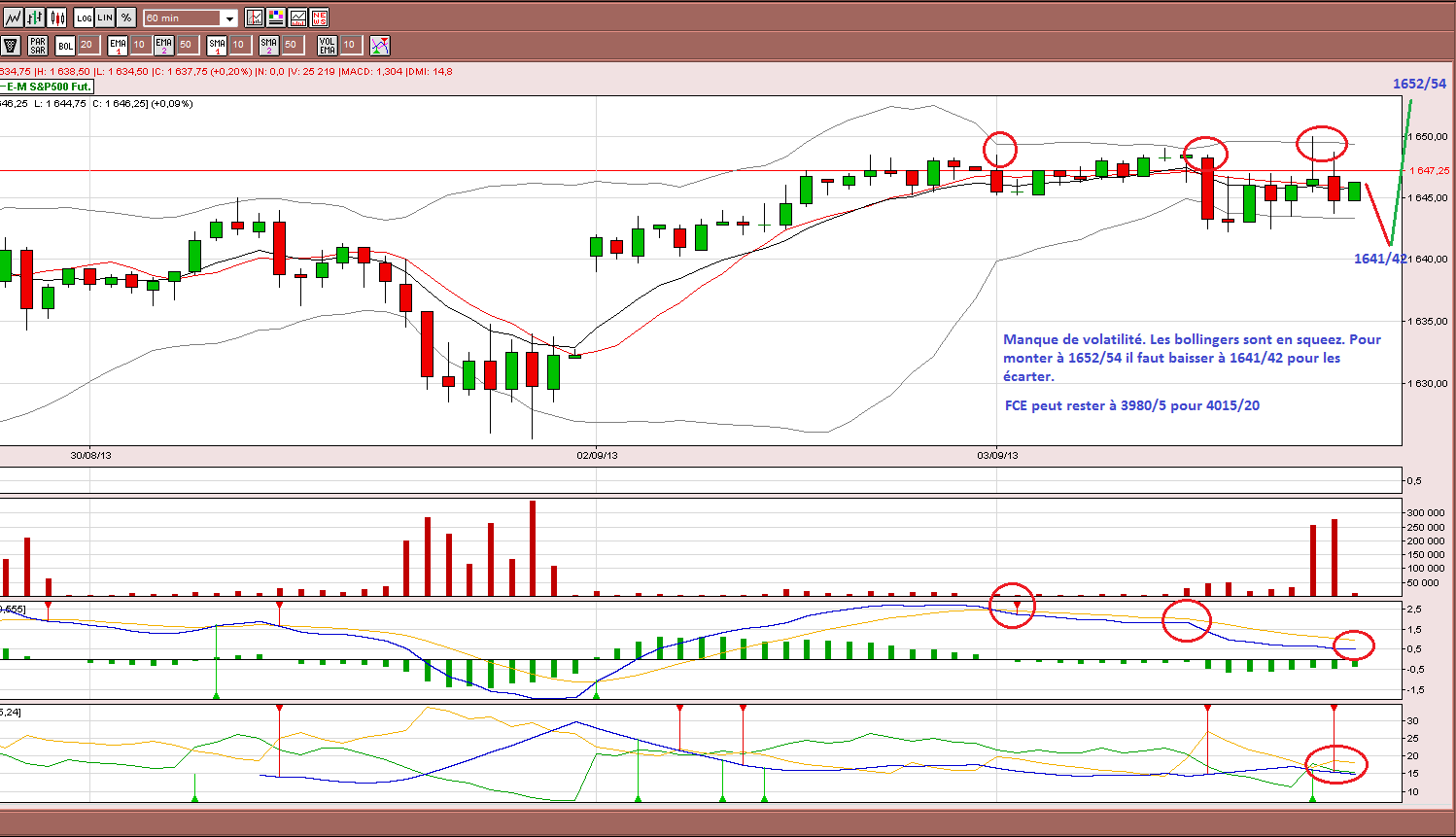
Task: Click the buy/sell signals icon
Action: [x=380, y=45]
